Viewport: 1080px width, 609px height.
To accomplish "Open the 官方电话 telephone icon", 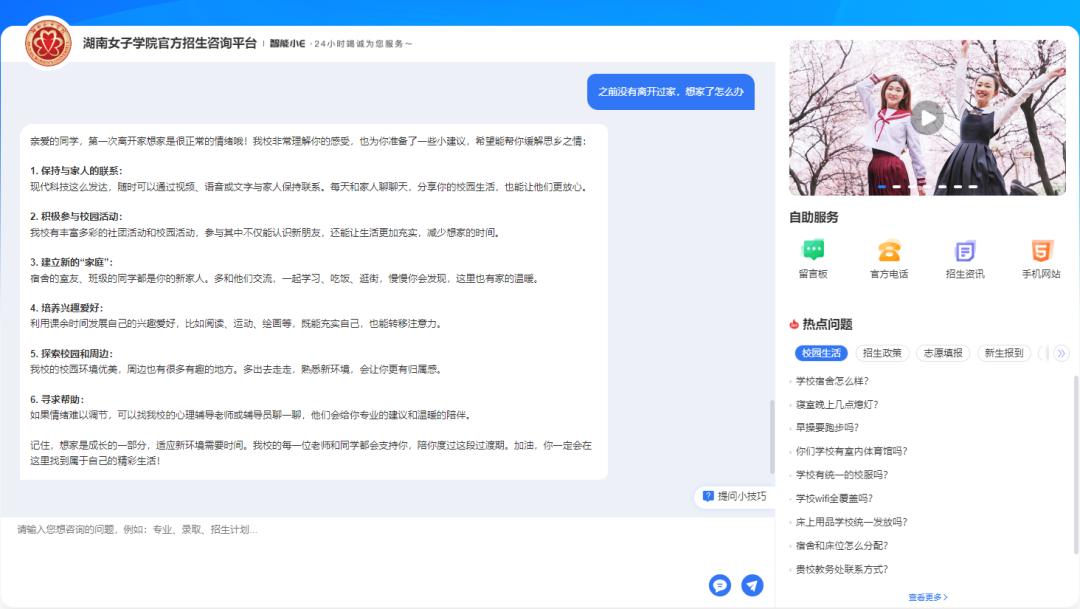I will click(x=889, y=251).
